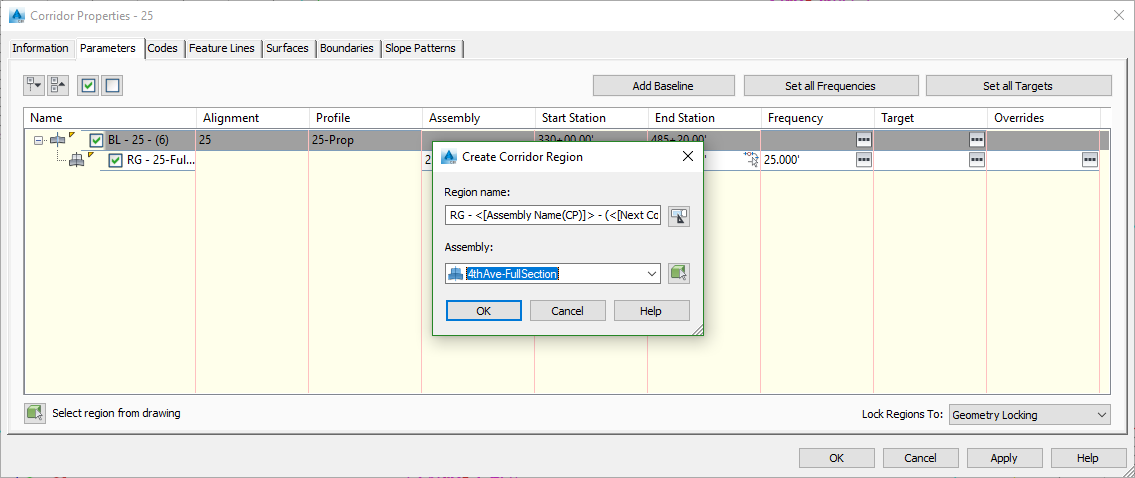
Task: Open the Lock Regions To dropdown
Action: click(x=1101, y=415)
